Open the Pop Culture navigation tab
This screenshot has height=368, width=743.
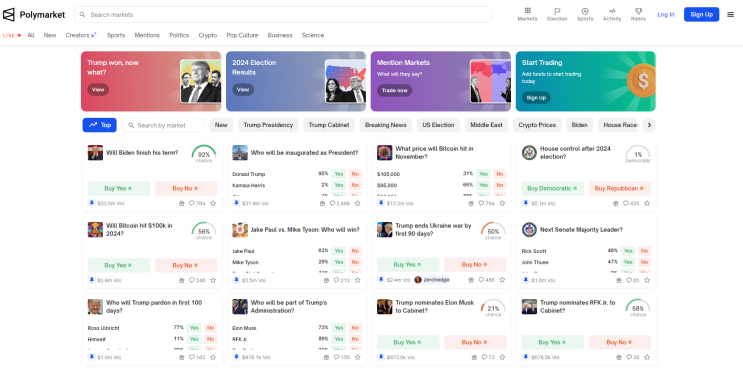(242, 35)
